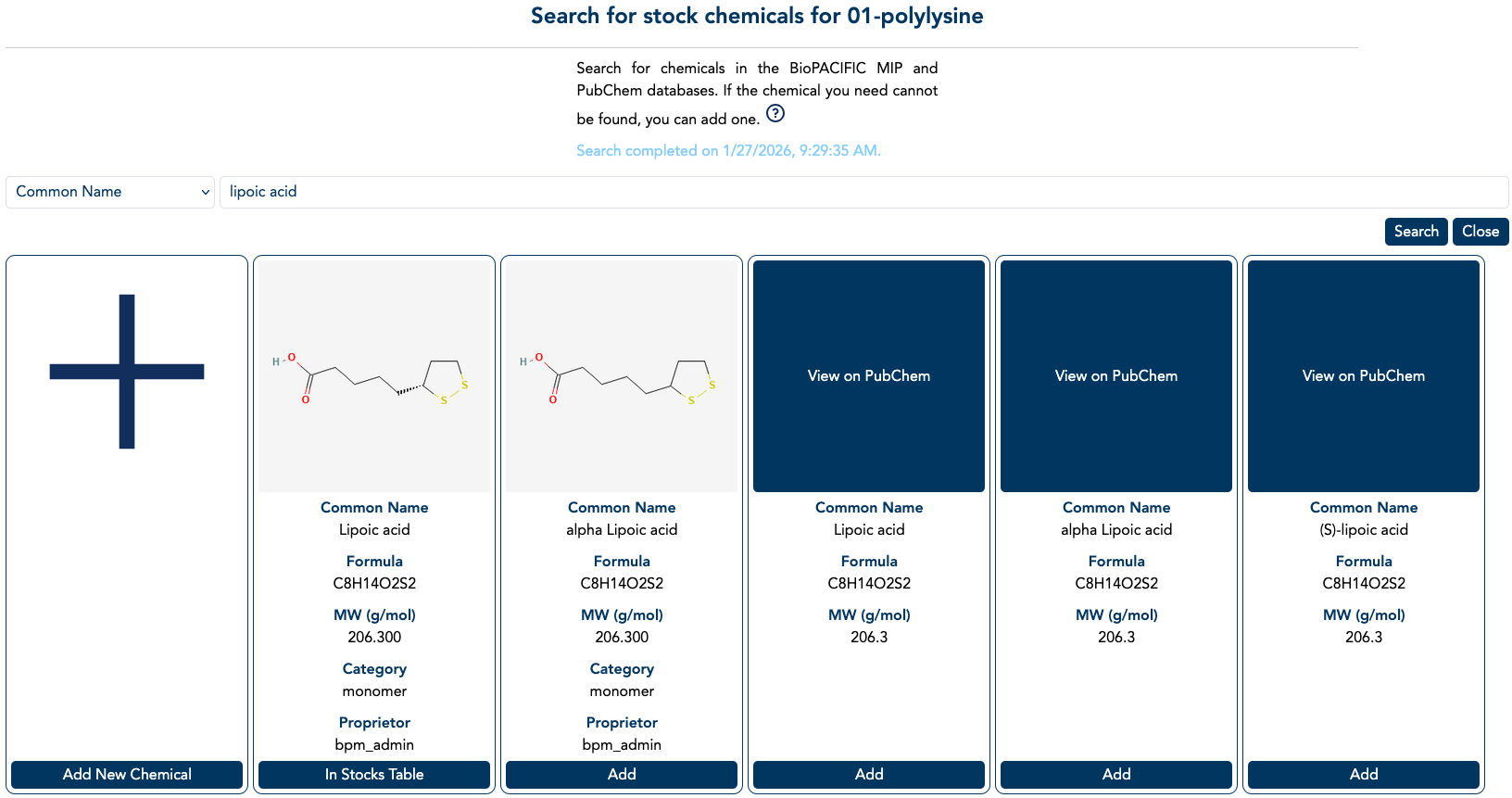Click the search completed timestamp text
Viewport: 1512px width, 798px height.
(728, 151)
